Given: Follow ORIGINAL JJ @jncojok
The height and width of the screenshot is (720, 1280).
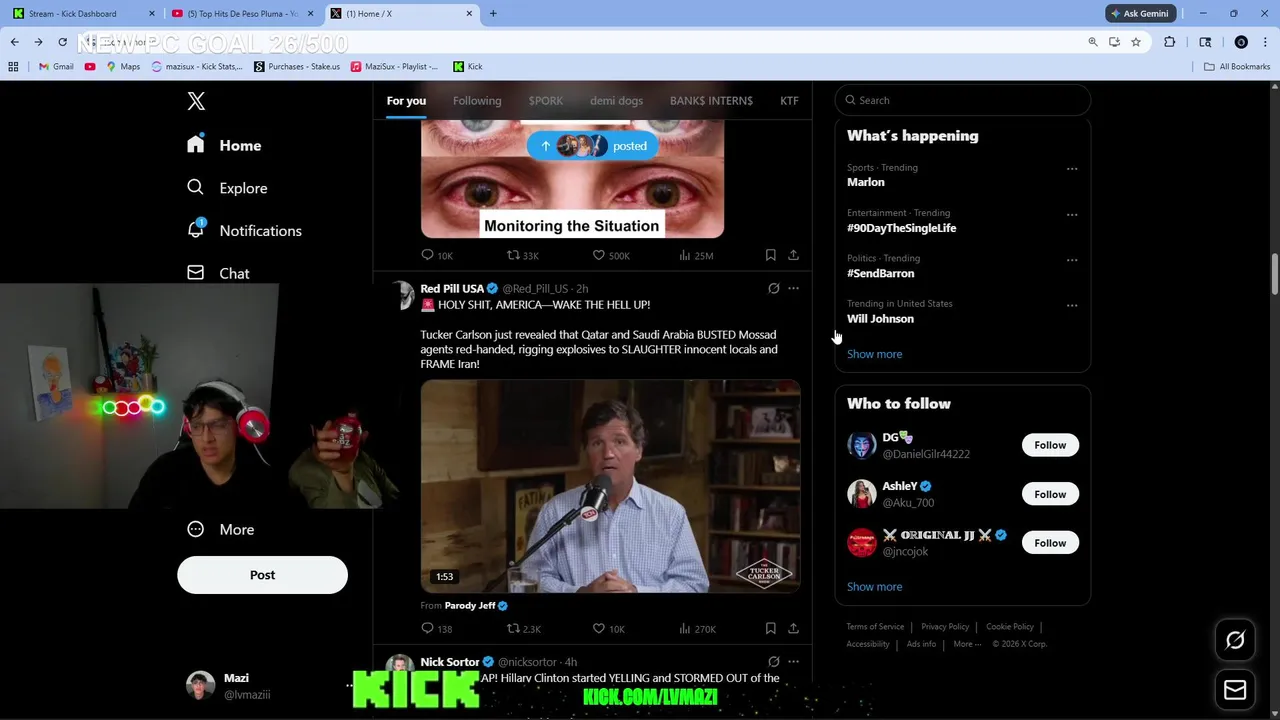Looking at the screenshot, I should (x=1050, y=543).
